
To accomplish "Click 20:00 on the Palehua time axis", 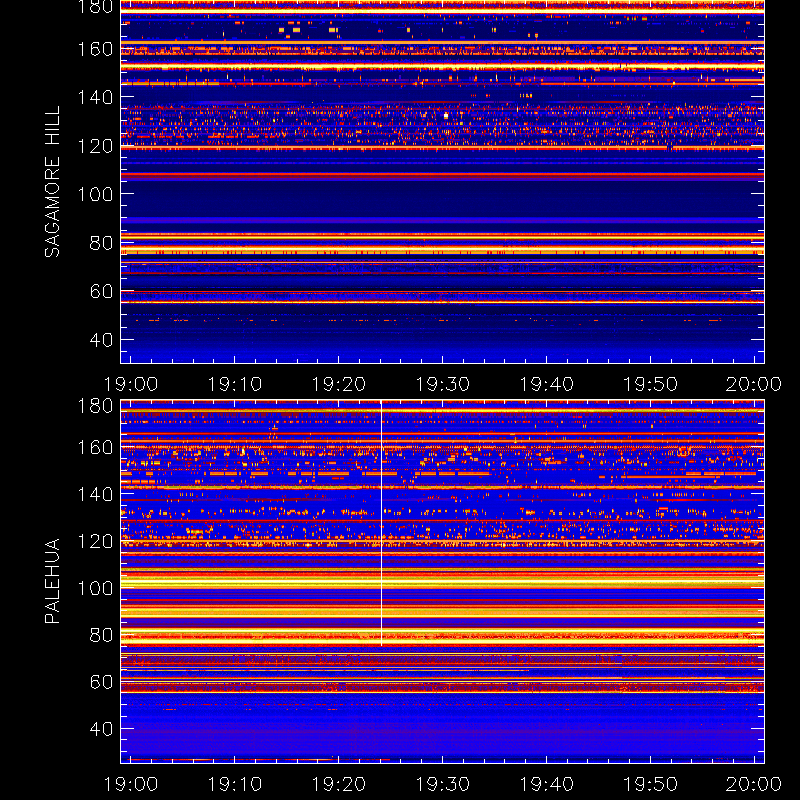I will pyautogui.click(x=754, y=784).
